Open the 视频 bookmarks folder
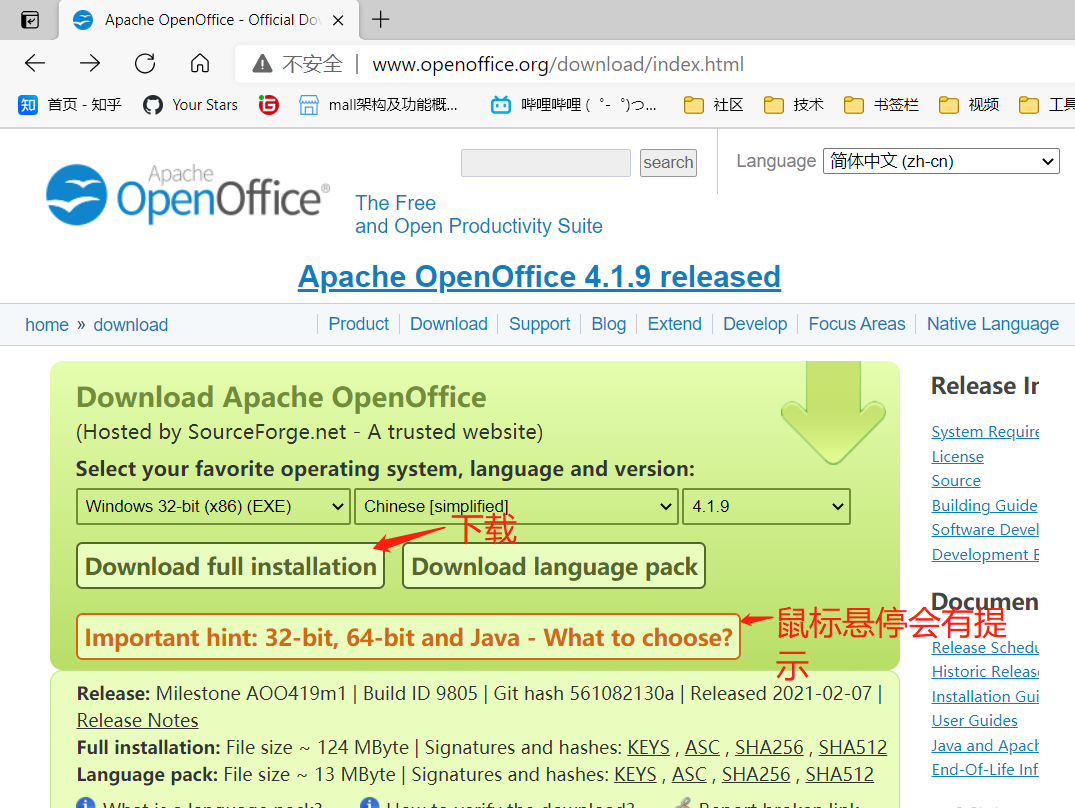This screenshot has width=1075, height=808. tap(969, 105)
